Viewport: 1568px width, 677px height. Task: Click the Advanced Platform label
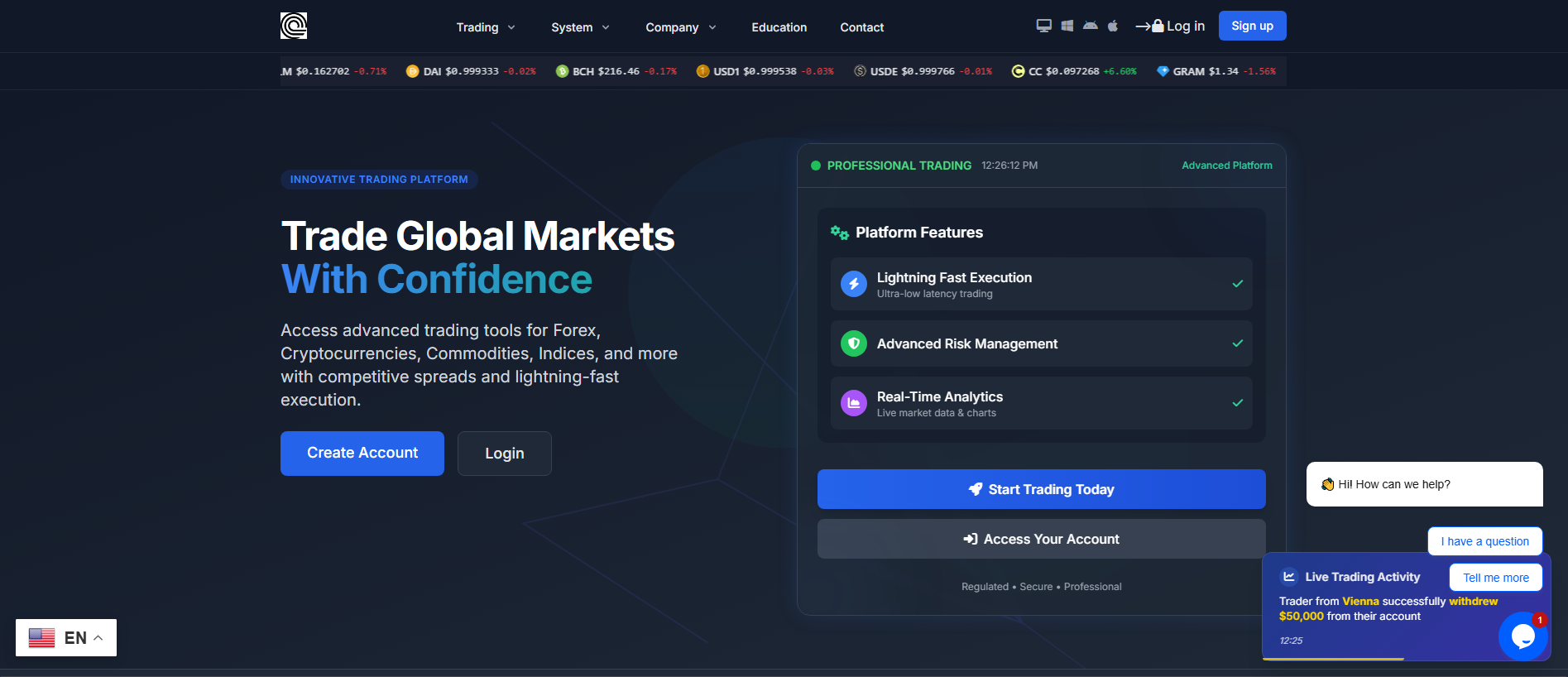[x=1227, y=166]
